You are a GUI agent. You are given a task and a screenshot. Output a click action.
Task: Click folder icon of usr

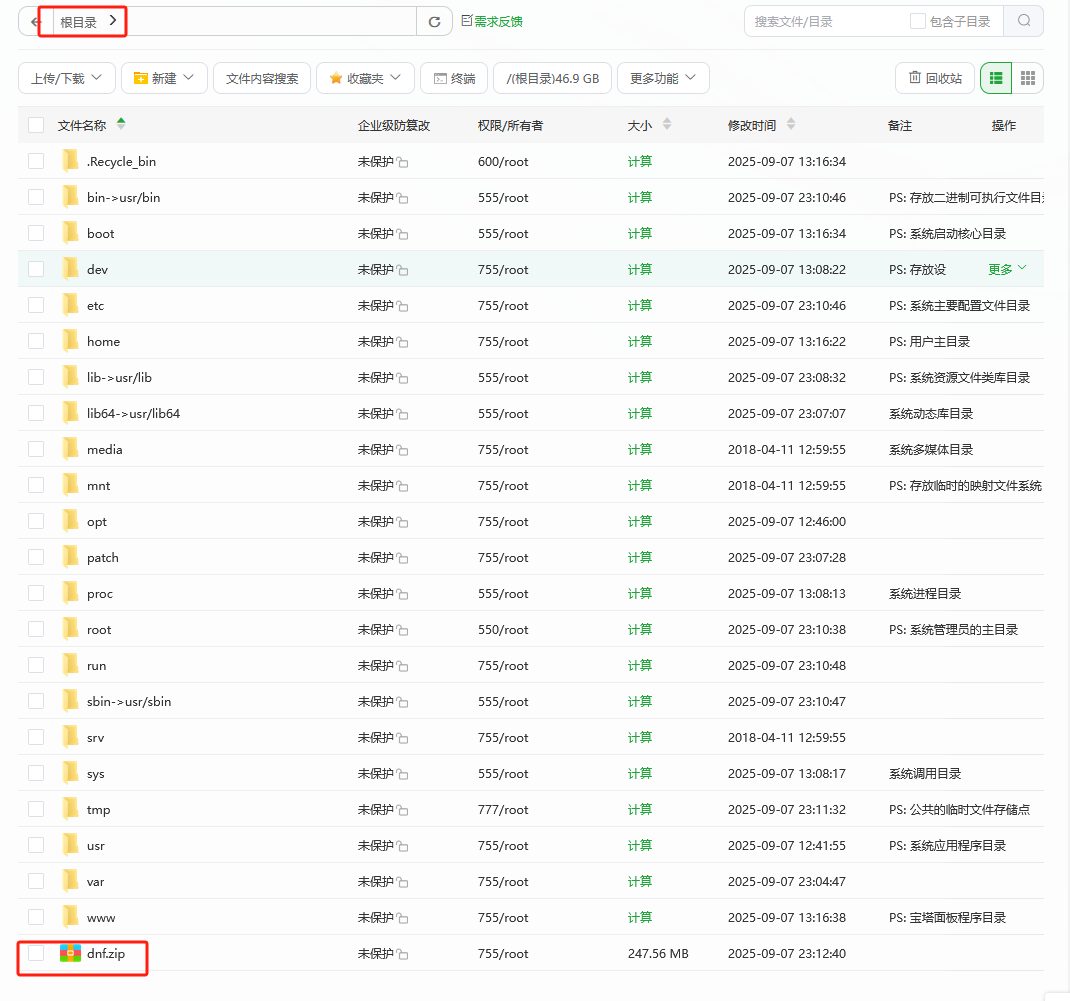70,845
